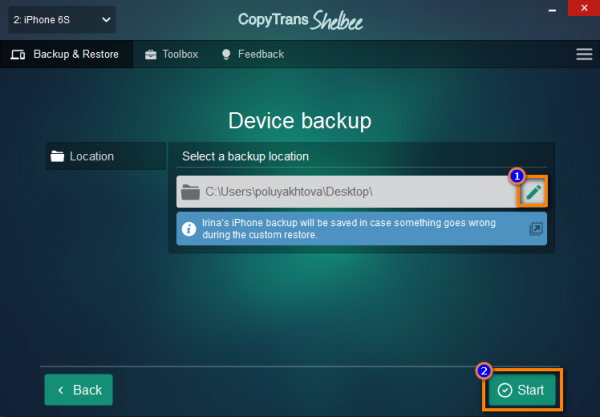Close the CopyTrans Shelbee window
The height and width of the screenshot is (417, 600).
pos(582,8)
